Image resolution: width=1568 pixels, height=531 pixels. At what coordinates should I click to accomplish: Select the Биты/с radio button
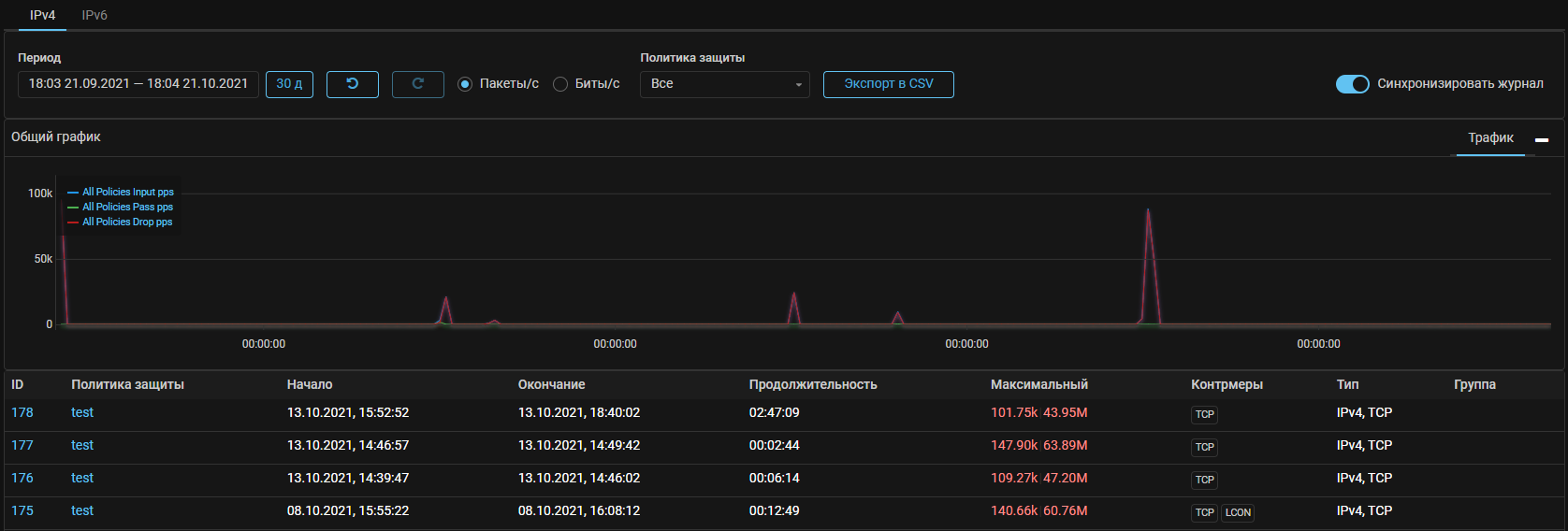coord(560,84)
